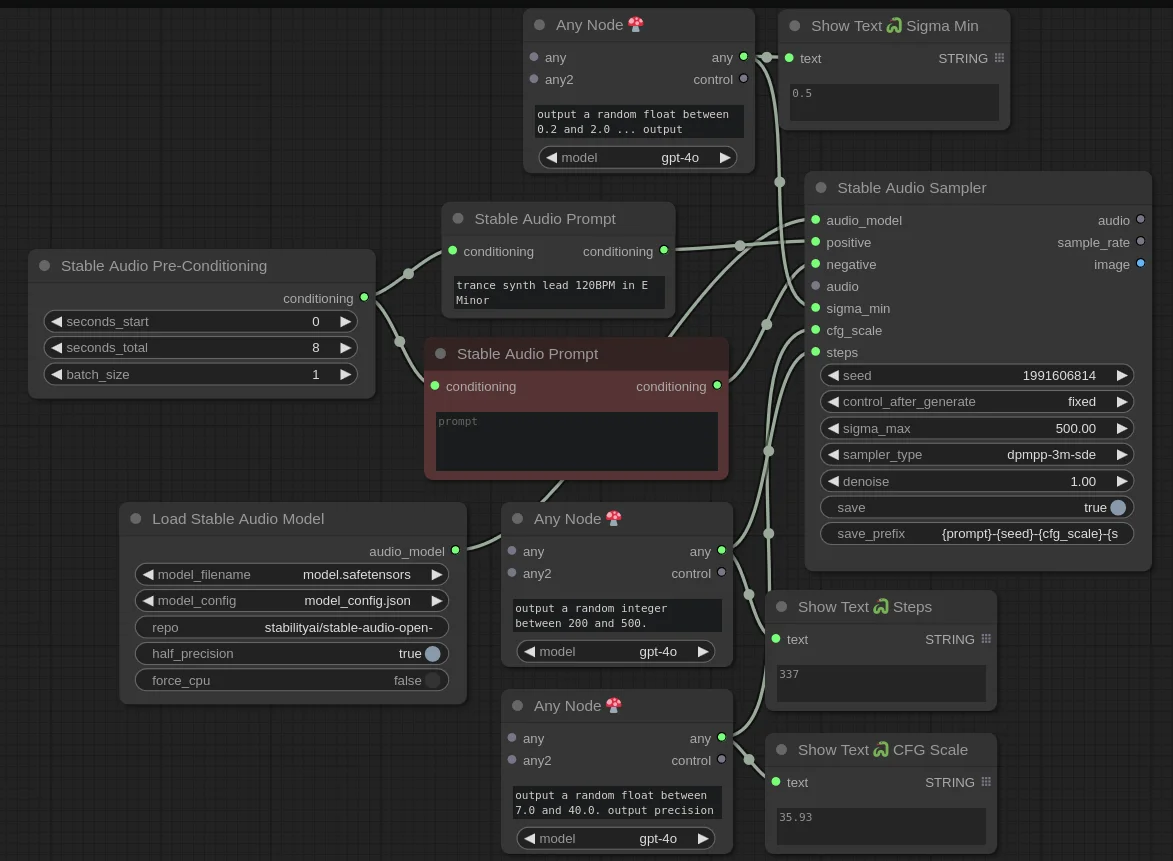Click the STRING output grid icon on Show Text Steps
The height and width of the screenshot is (861, 1173).
point(986,639)
